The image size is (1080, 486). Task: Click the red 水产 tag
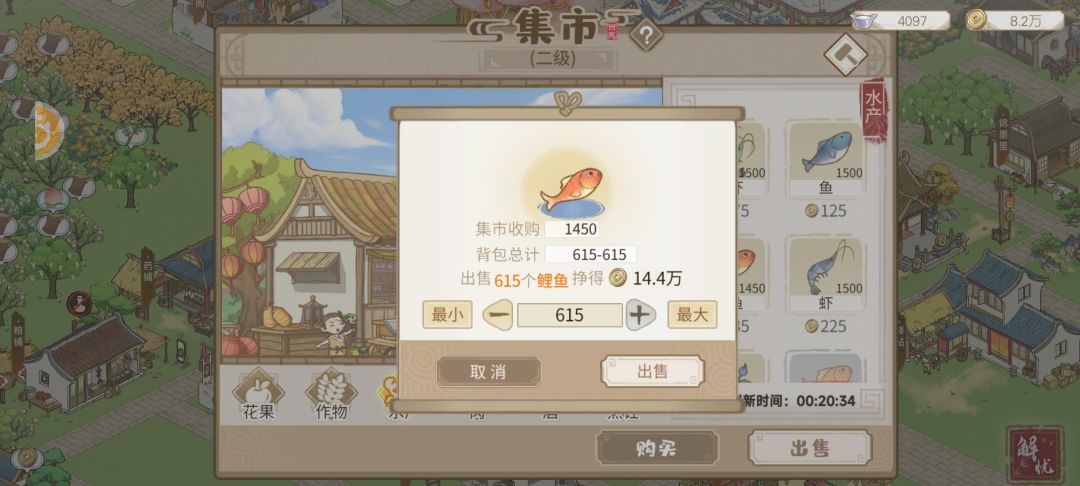pos(874,110)
